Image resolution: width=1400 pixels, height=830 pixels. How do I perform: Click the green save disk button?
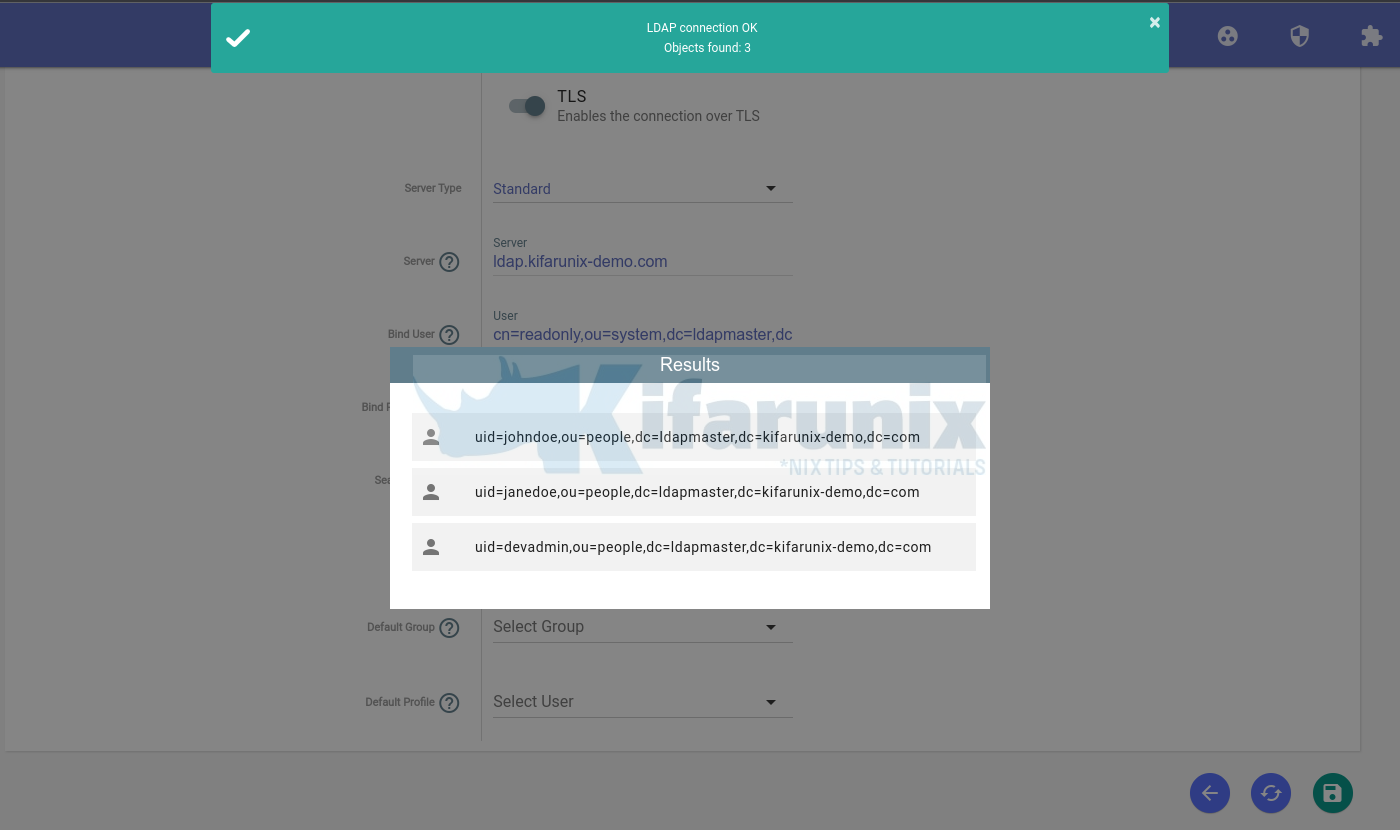coord(1332,793)
